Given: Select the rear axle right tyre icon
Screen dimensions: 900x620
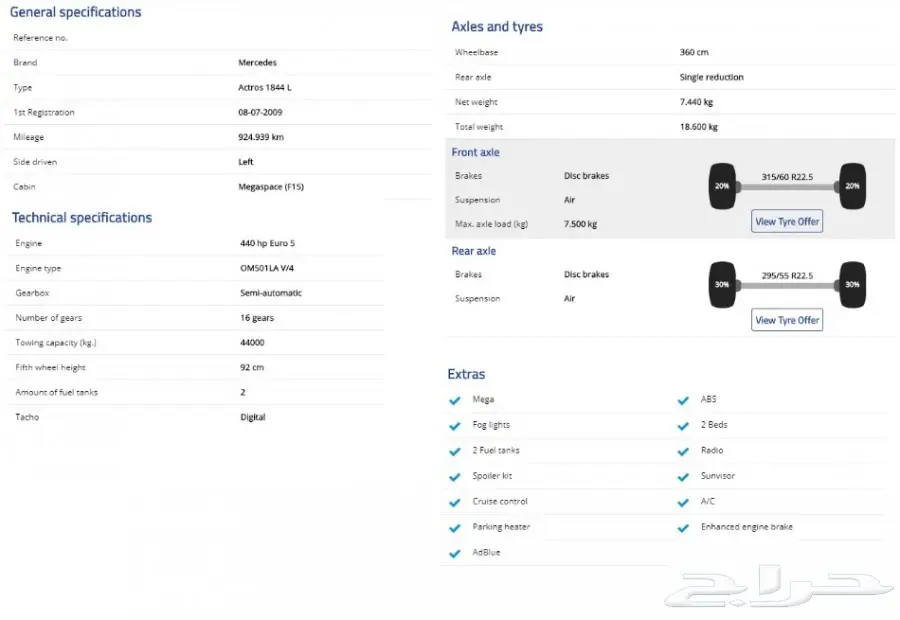Looking at the screenshot, I should [x=852, y=285].
